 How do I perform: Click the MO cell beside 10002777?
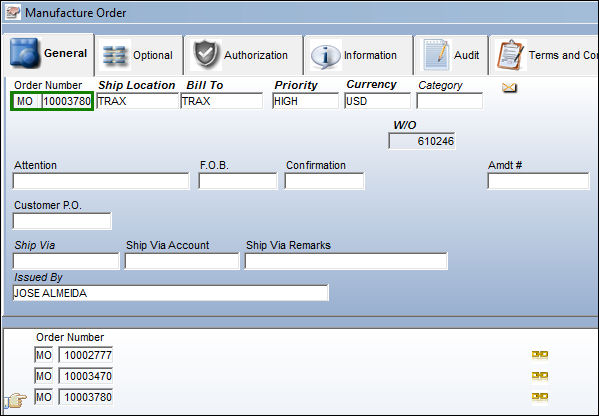tap(44, 355)
